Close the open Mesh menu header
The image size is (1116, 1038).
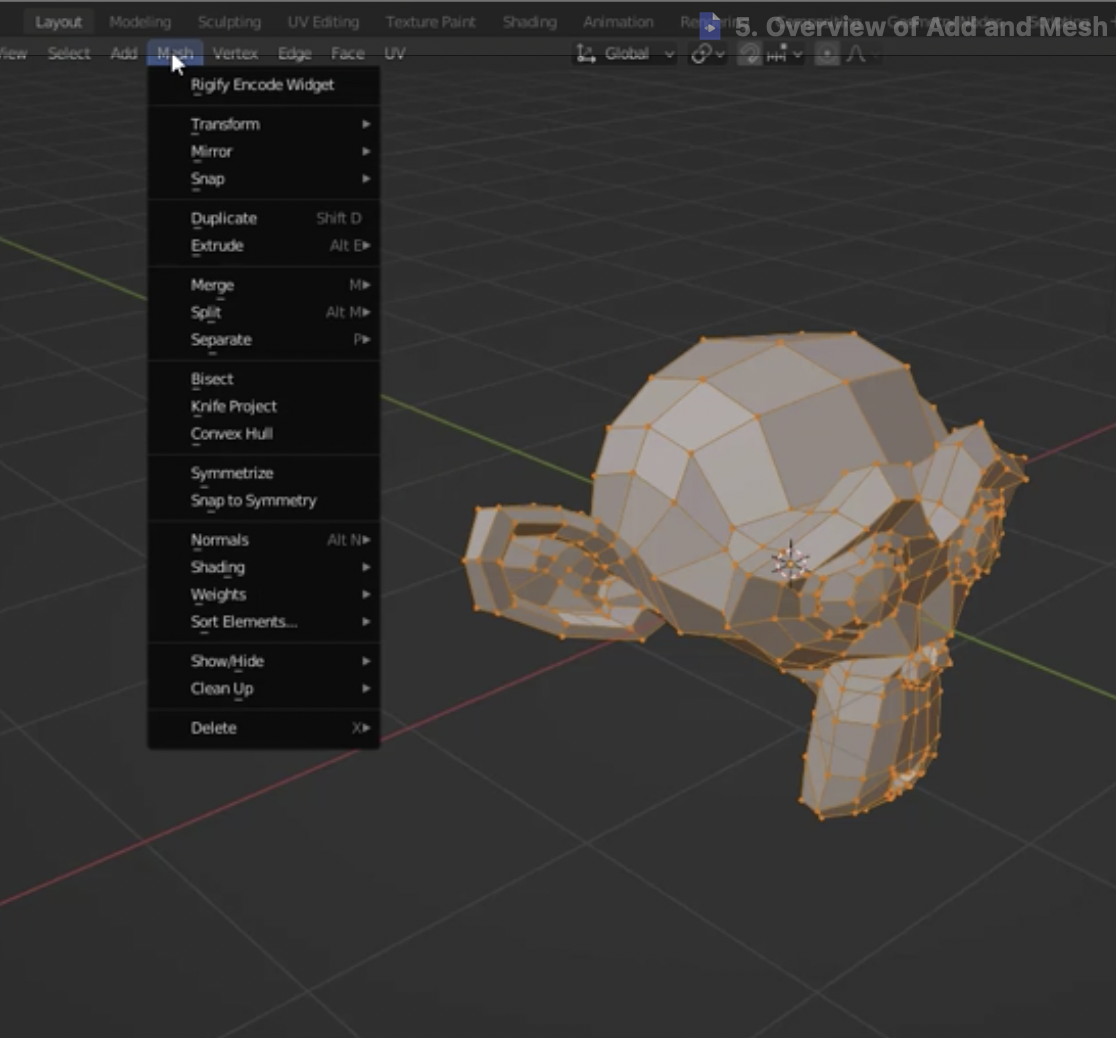click(x=175, y=53)
